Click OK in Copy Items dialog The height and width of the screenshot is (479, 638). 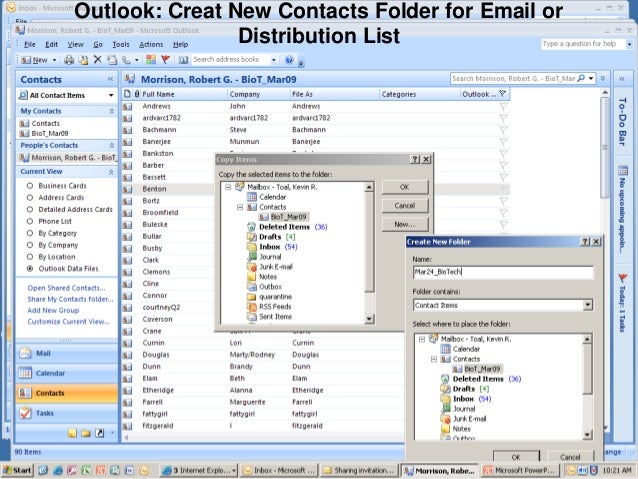(404, 187)
